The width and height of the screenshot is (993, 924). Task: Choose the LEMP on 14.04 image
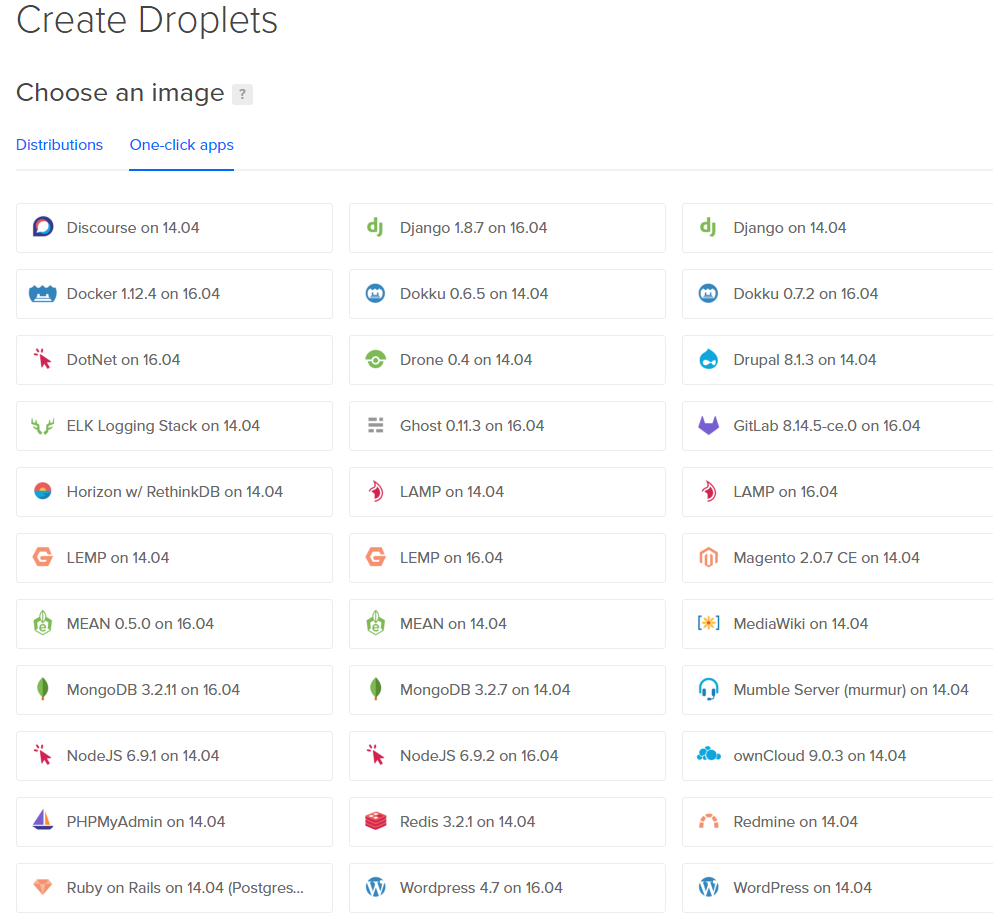[174, 558]
